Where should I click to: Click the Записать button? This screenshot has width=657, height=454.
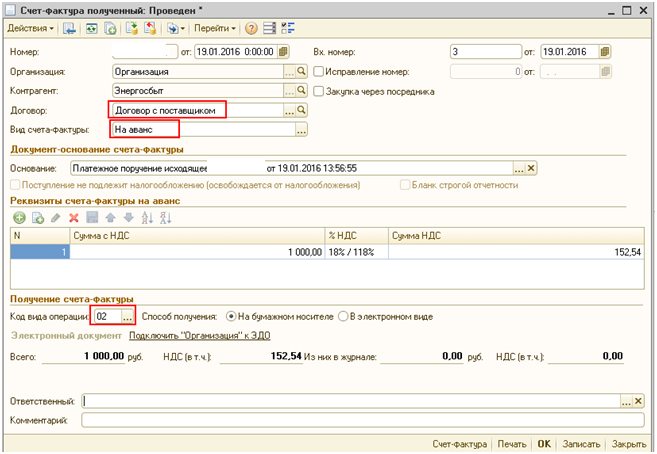pos(581,444)
